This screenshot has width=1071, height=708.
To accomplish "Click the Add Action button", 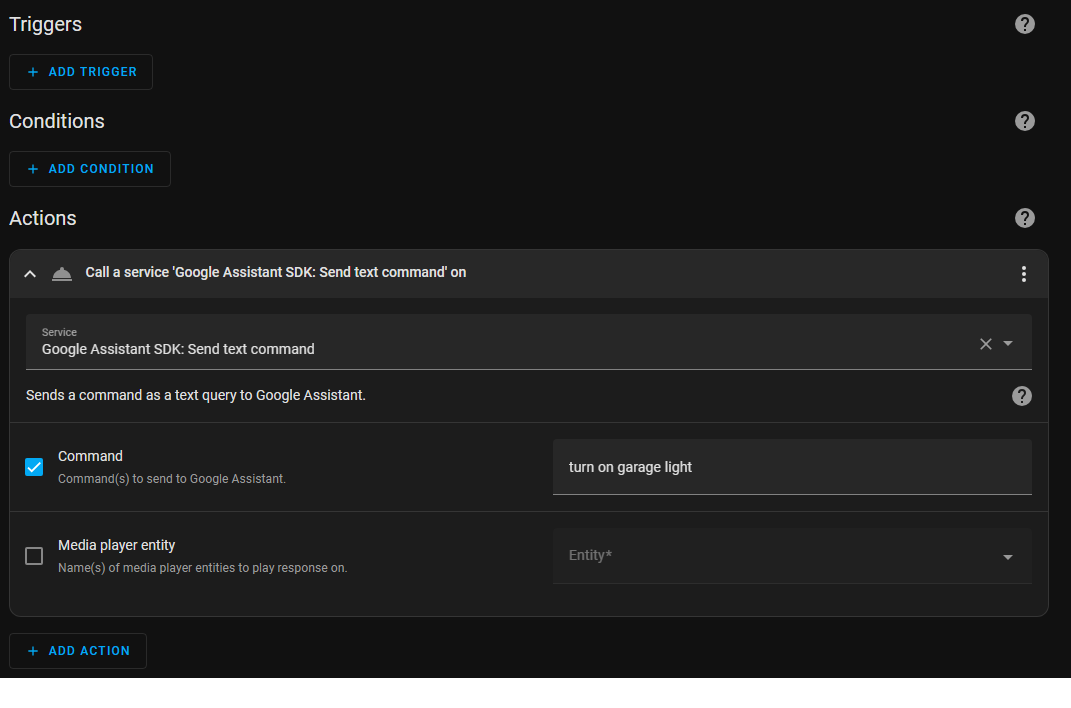I will tap(78, 651).
